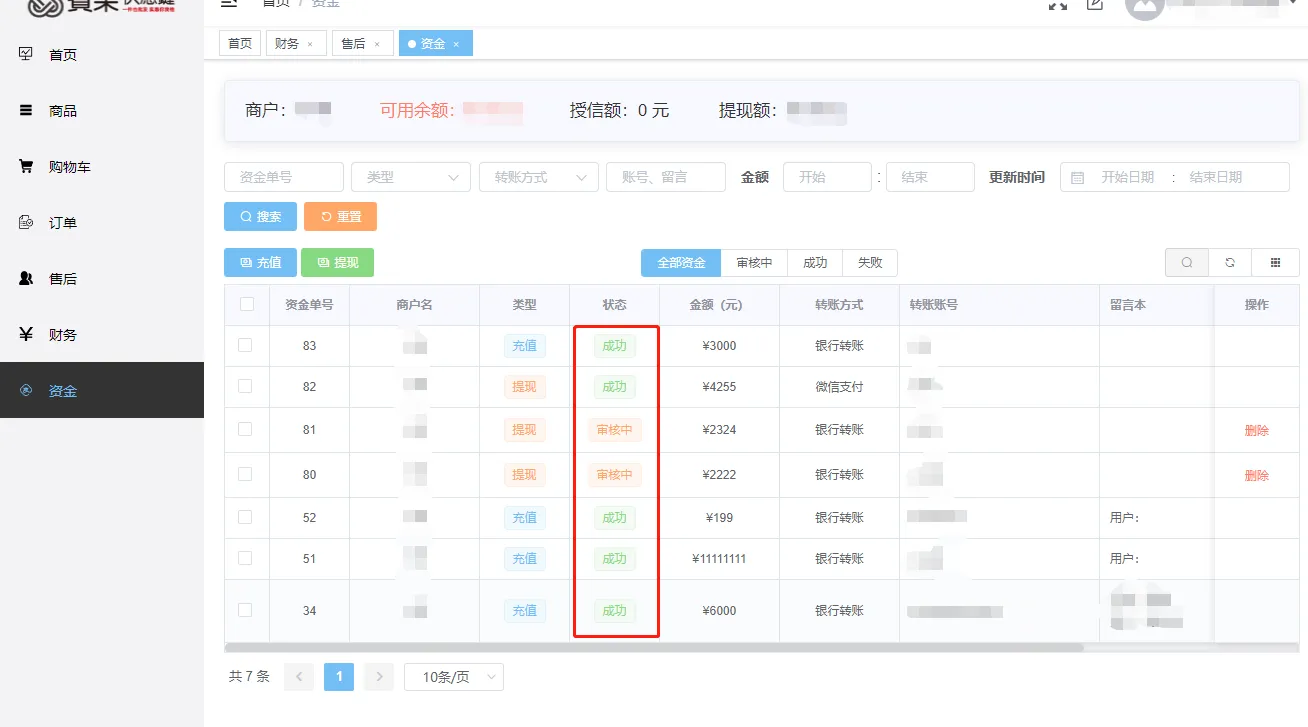Filter by 全部资金 tab
This screenshot has height=727, width=1308.
coord(681,263)
